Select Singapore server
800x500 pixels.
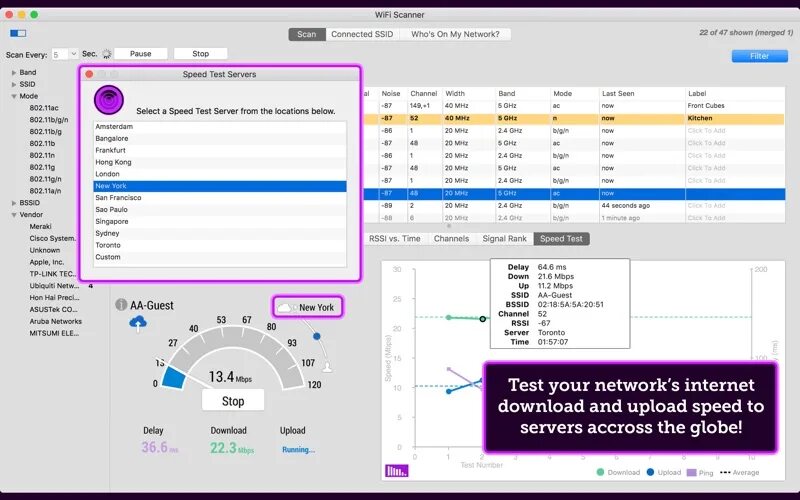coord(220,221)
